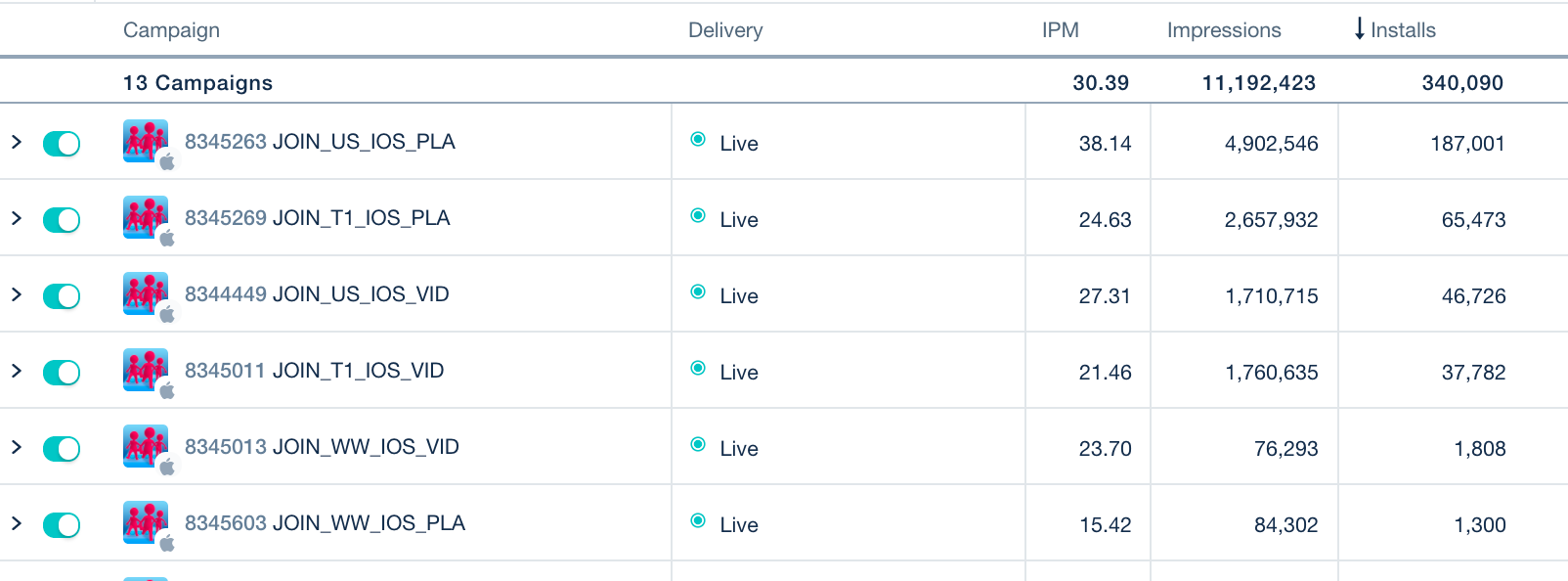Click app icon for JOIN_US_IOS_VID campaign
This screenshot has width=1568, height=581.
point(146,293)
